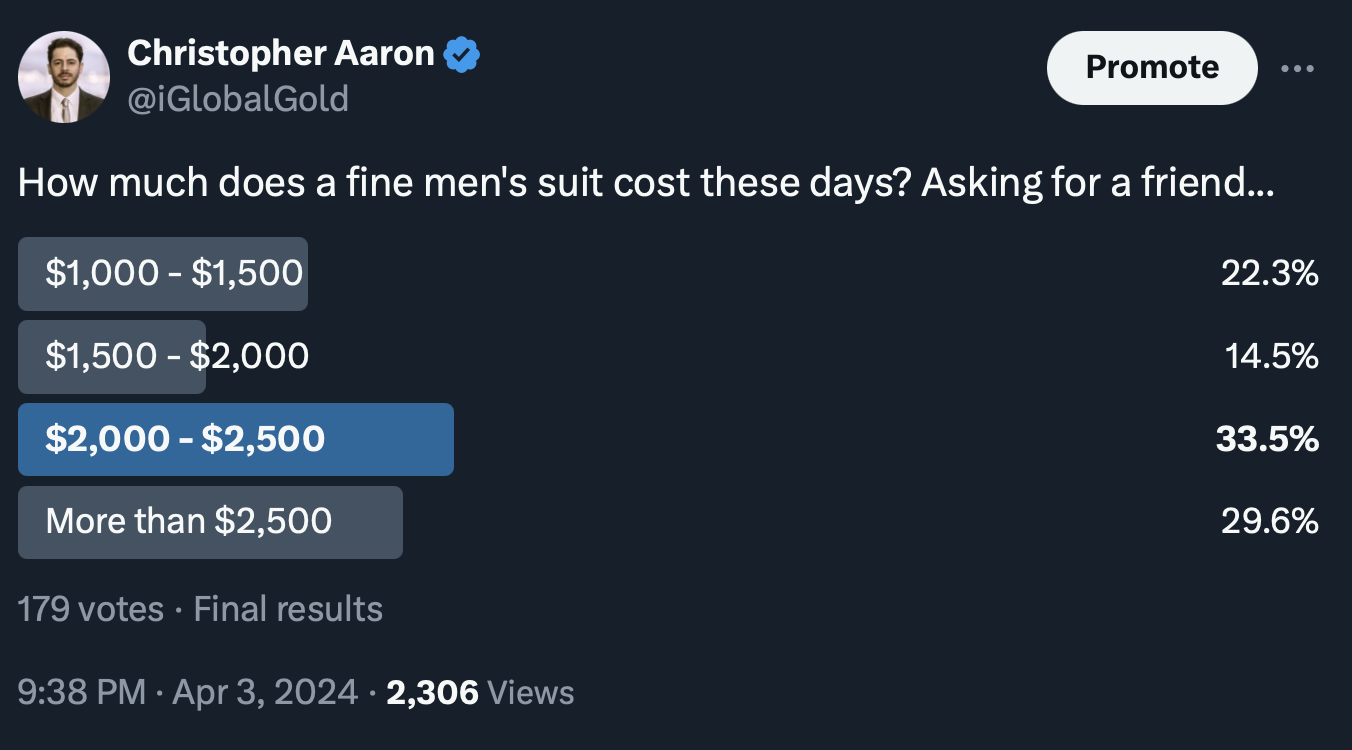Click the 22.3% poll result
This screenshot has height=750, width=1352.
pos(1269,274)
